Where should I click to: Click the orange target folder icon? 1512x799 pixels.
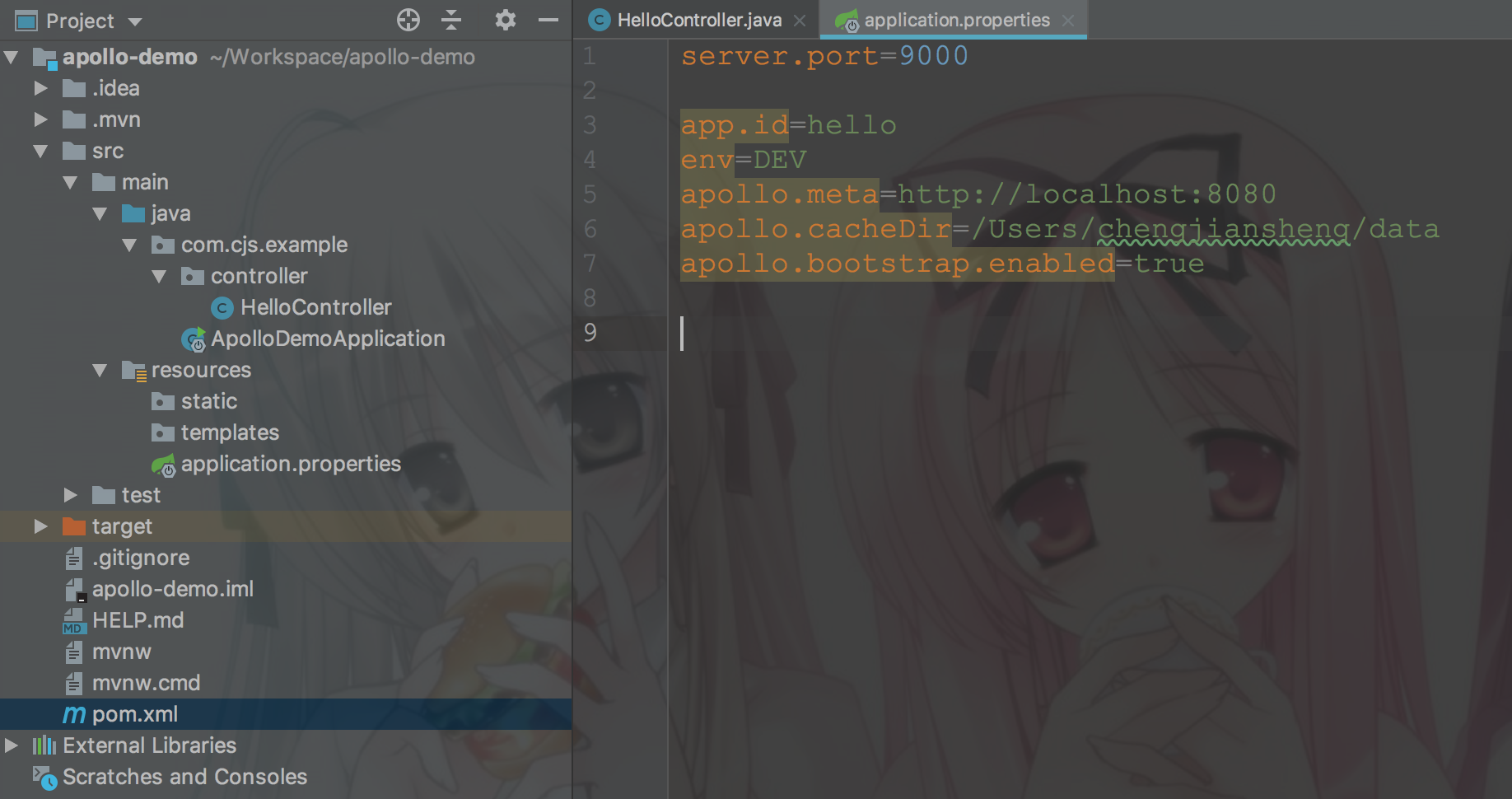click(x=74, y=526)
